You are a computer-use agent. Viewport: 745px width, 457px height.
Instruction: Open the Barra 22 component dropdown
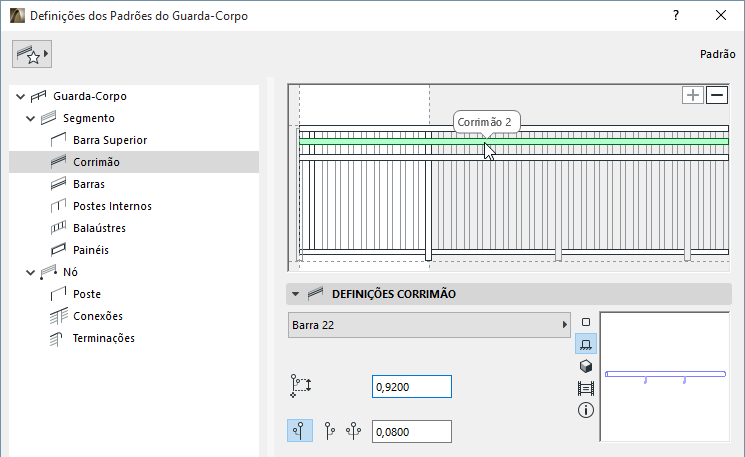(429, 325)
